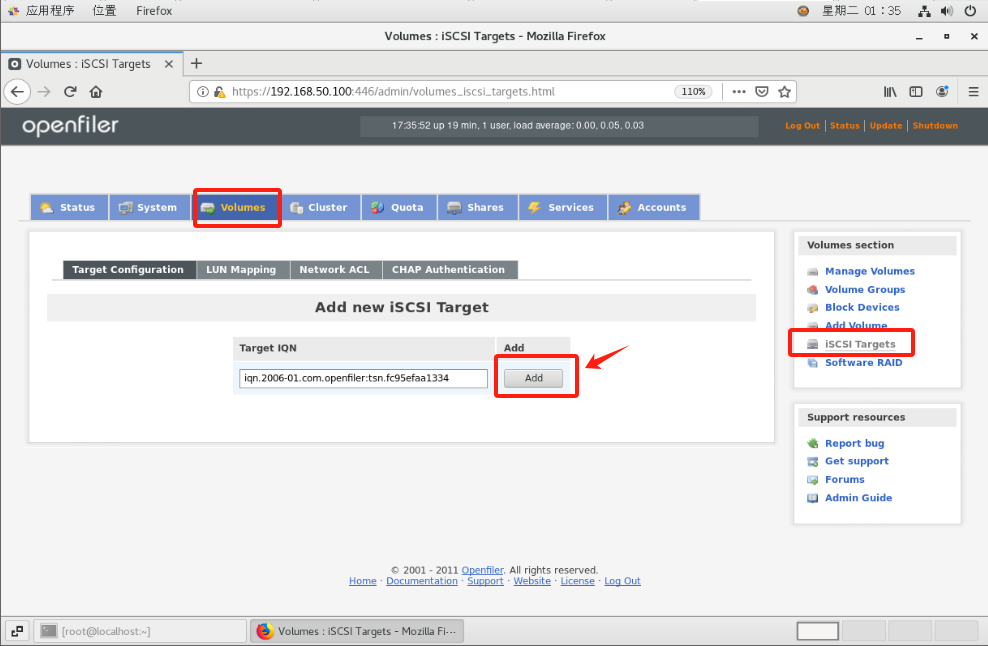This screenshot has width=988, height=646.
Task: Click the 110% zoom indicator
Action: click(693, 92)
